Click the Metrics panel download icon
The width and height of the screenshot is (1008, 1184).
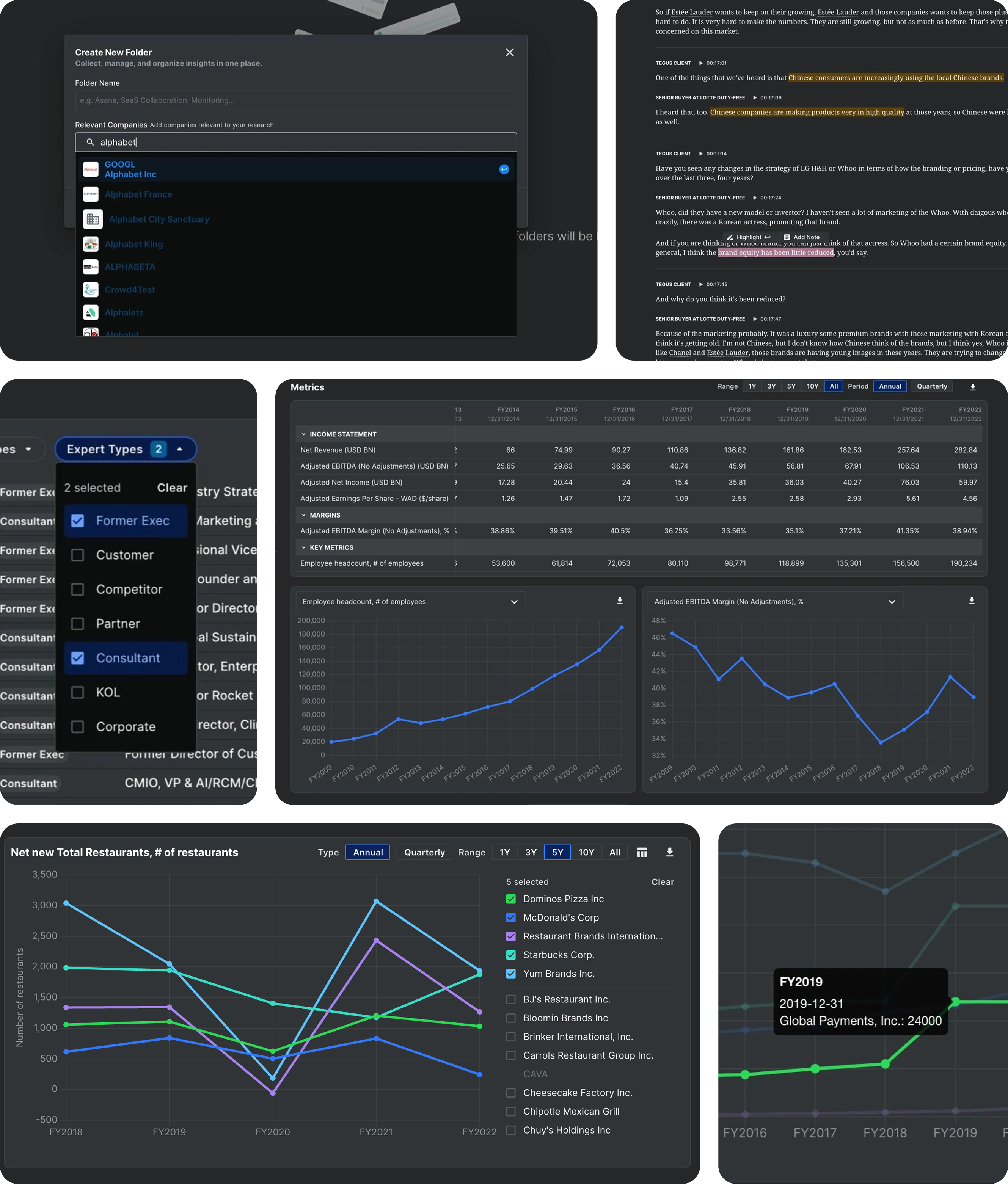973,387
